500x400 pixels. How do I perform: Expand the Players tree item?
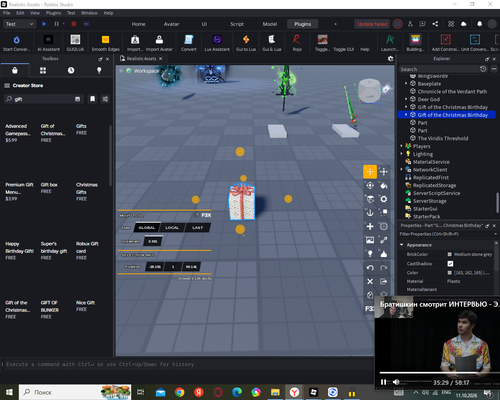pos(402,146)
